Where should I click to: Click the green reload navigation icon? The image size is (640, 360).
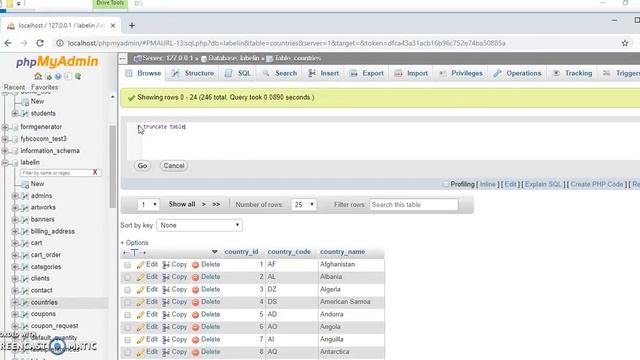78,76
